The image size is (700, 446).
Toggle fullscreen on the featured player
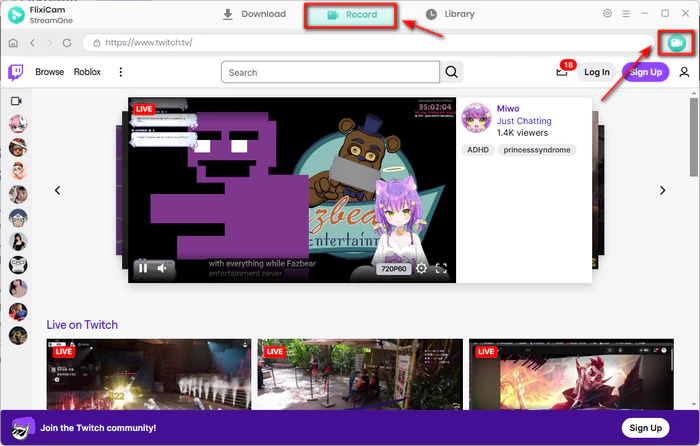click(441, 268)
